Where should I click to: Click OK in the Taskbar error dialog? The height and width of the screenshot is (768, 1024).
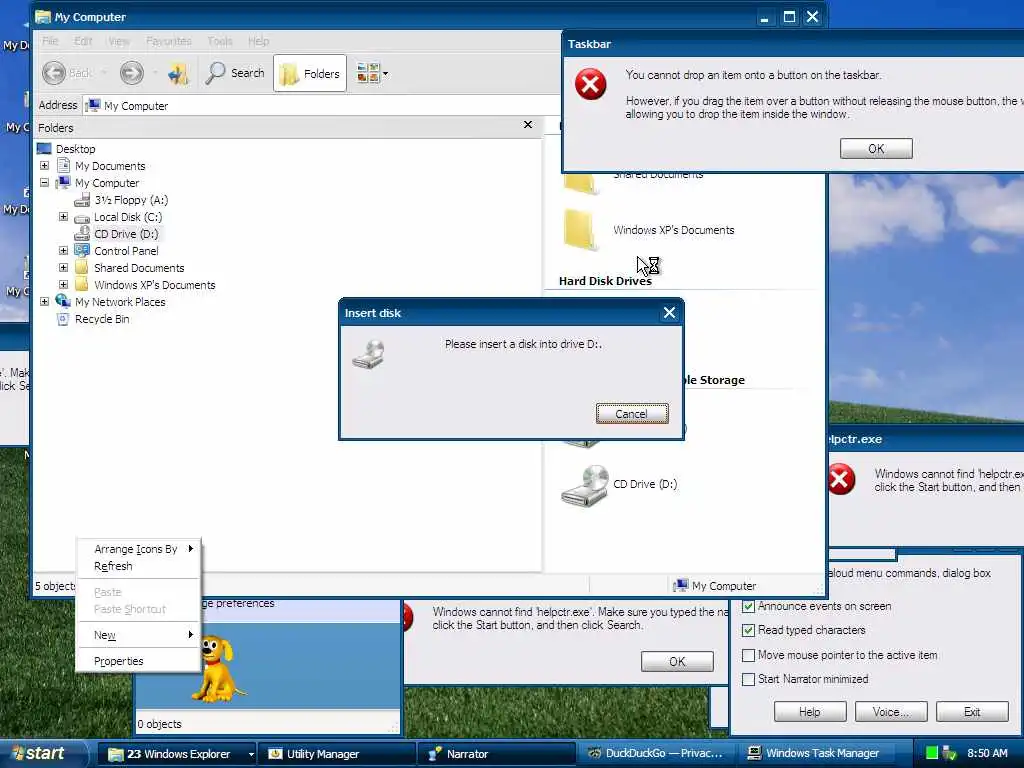876,149
